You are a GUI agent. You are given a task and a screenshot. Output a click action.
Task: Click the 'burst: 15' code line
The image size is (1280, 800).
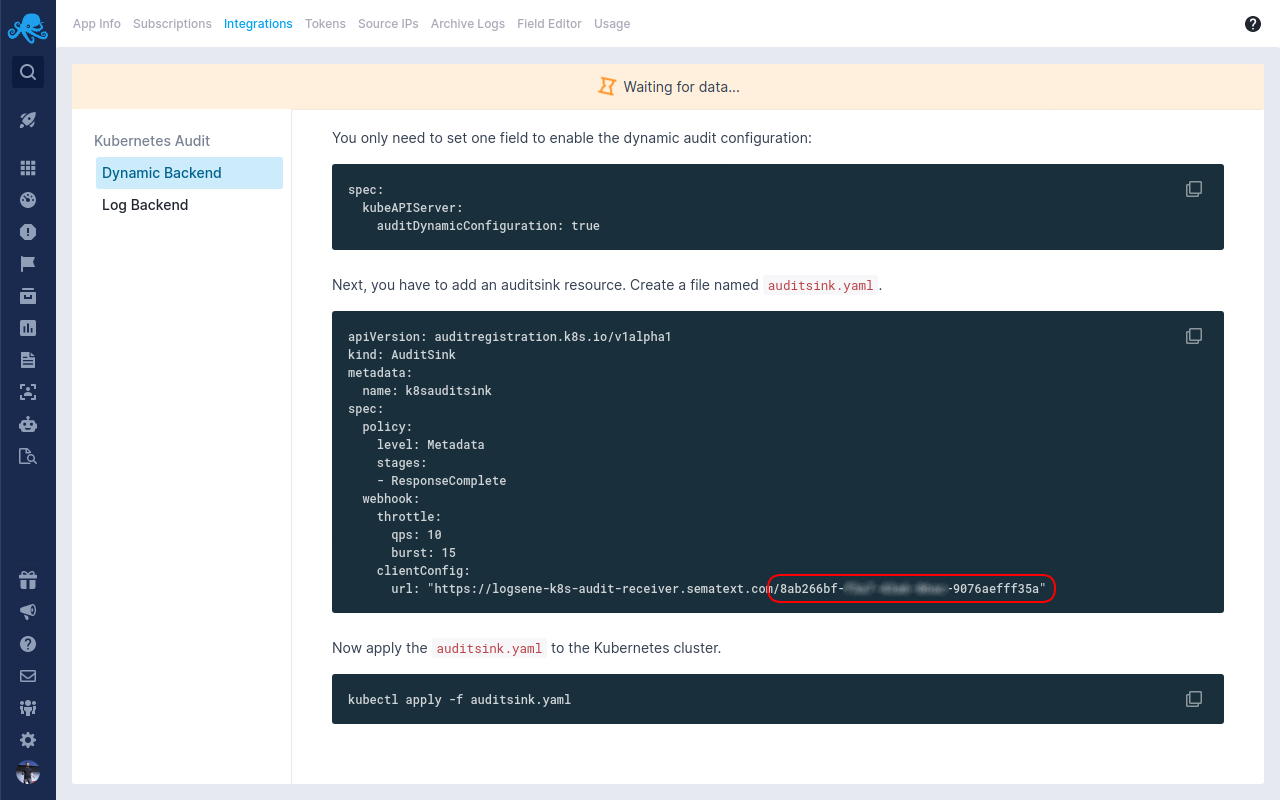(423, 553)
